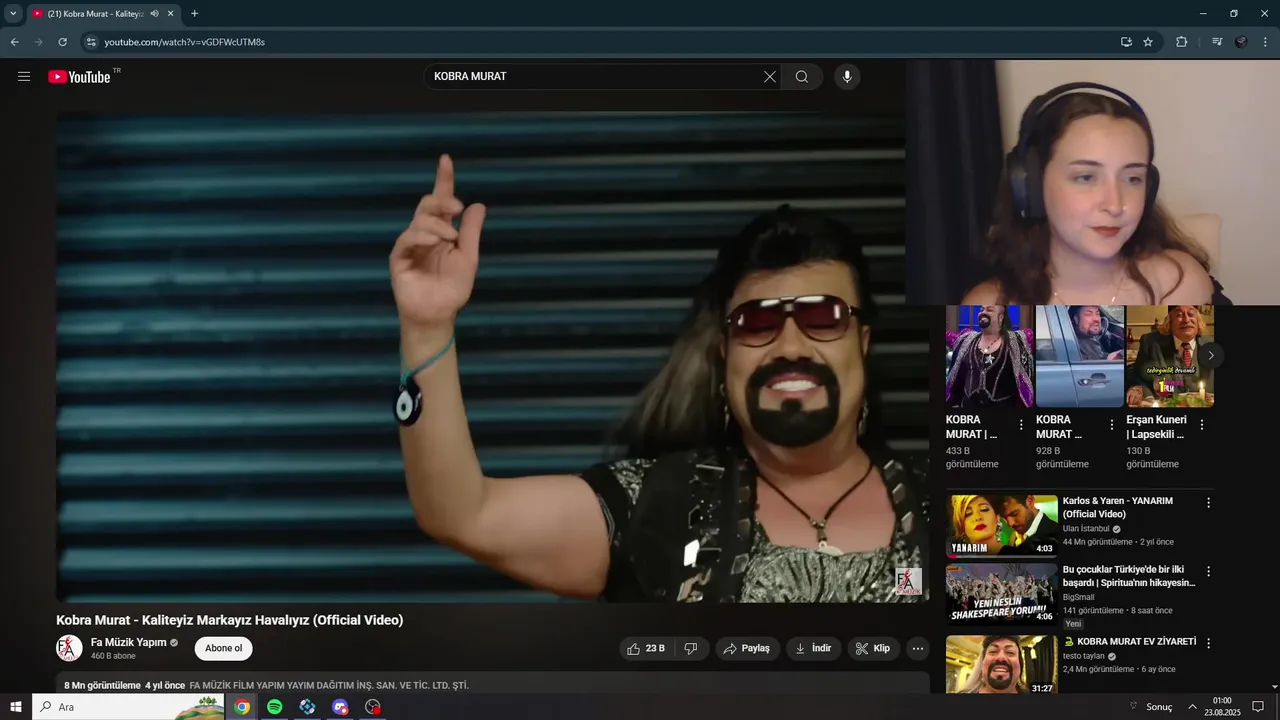Clear the KOBRA MURAT search text
Viewport: 1280px width, 720px height.
tap(770, 77)
